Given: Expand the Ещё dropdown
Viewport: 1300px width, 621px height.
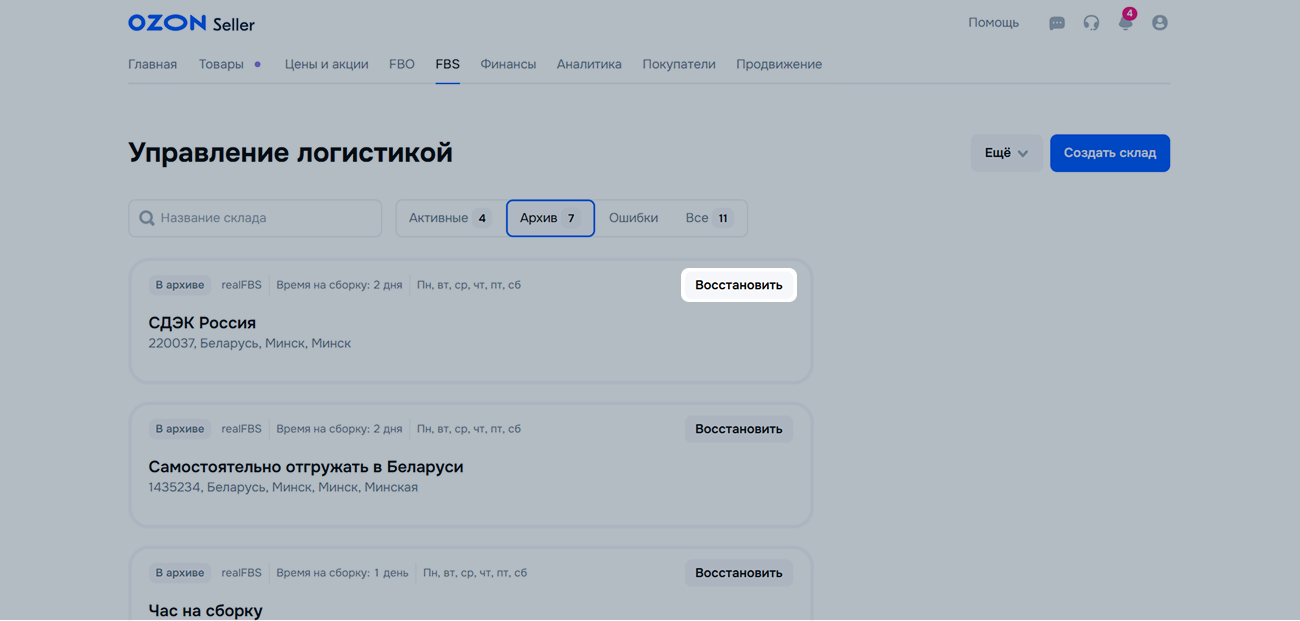Looking at the screenshot, I should pyautogui.click(x=1006, y=153).
